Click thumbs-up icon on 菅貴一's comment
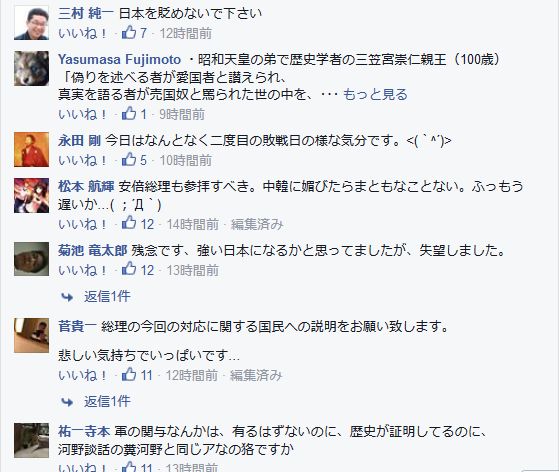This screenshot has width=559, height=472. click(129, 374)
